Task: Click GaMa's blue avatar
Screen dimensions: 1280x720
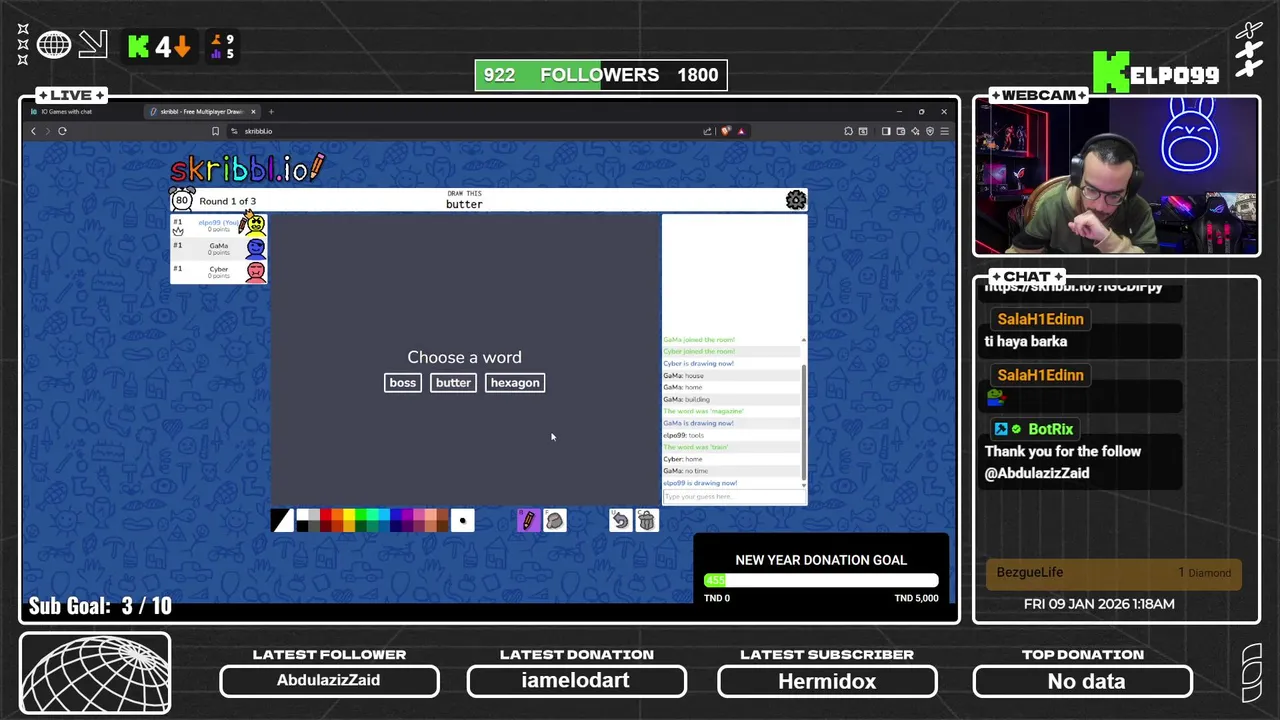Action: coord(256,248)
